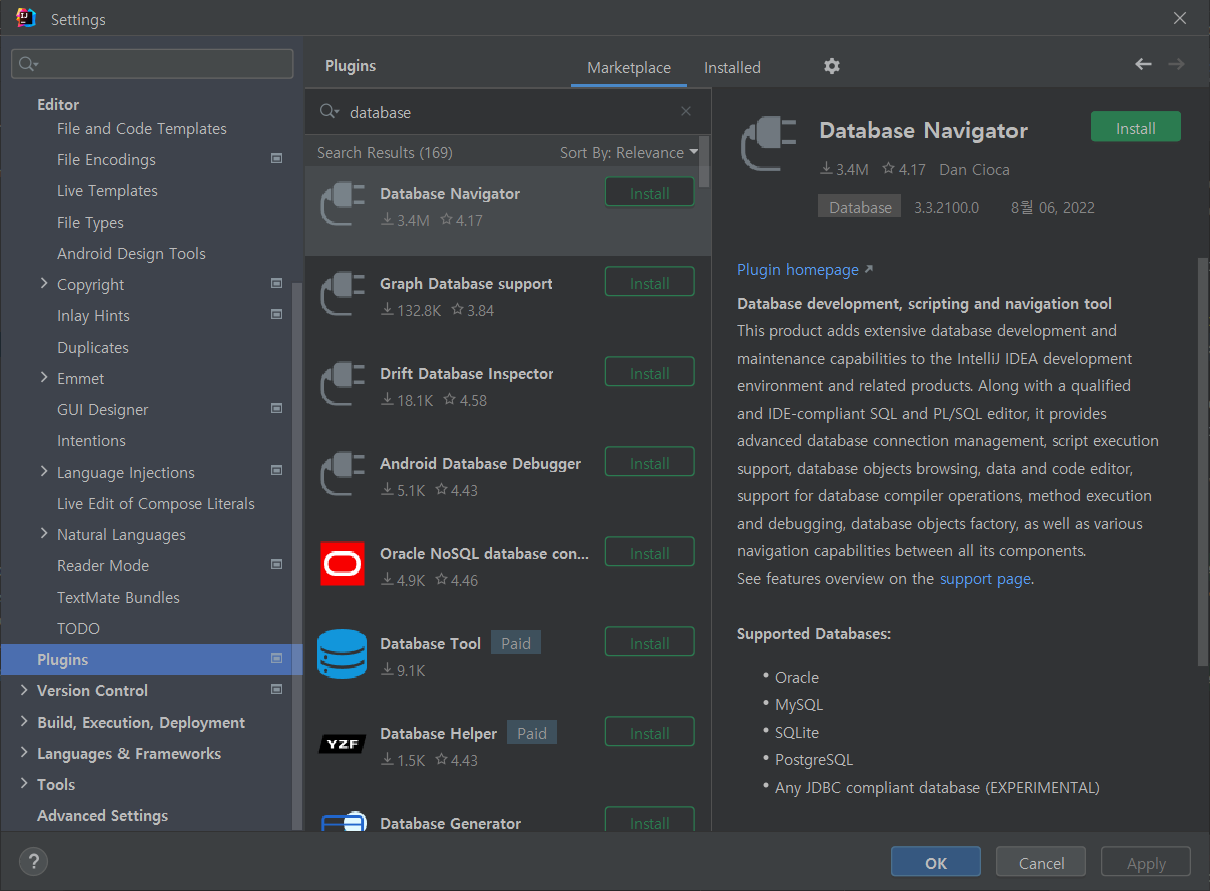This screenshot has width=1210, height=891.
Task: Click the project-level icon beside Inlay Hints
Action: 277,314
